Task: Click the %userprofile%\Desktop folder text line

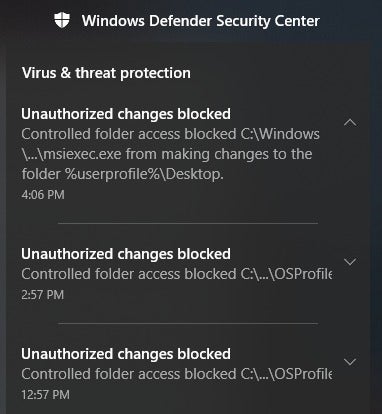Action: [x=122, y=174]
